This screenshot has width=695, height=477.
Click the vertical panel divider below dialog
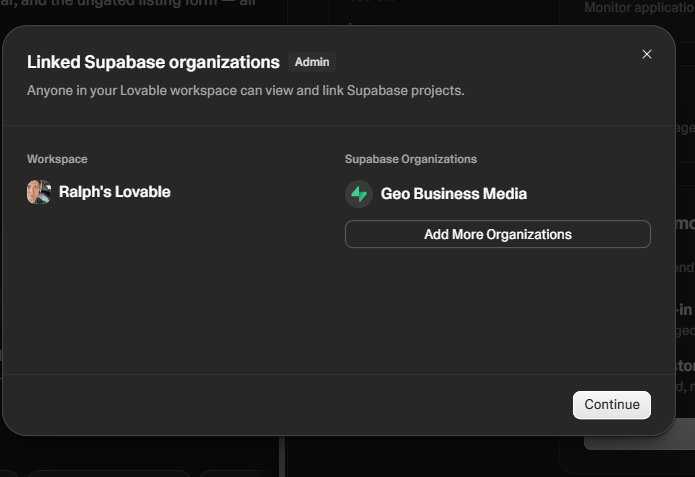point(282,457)
